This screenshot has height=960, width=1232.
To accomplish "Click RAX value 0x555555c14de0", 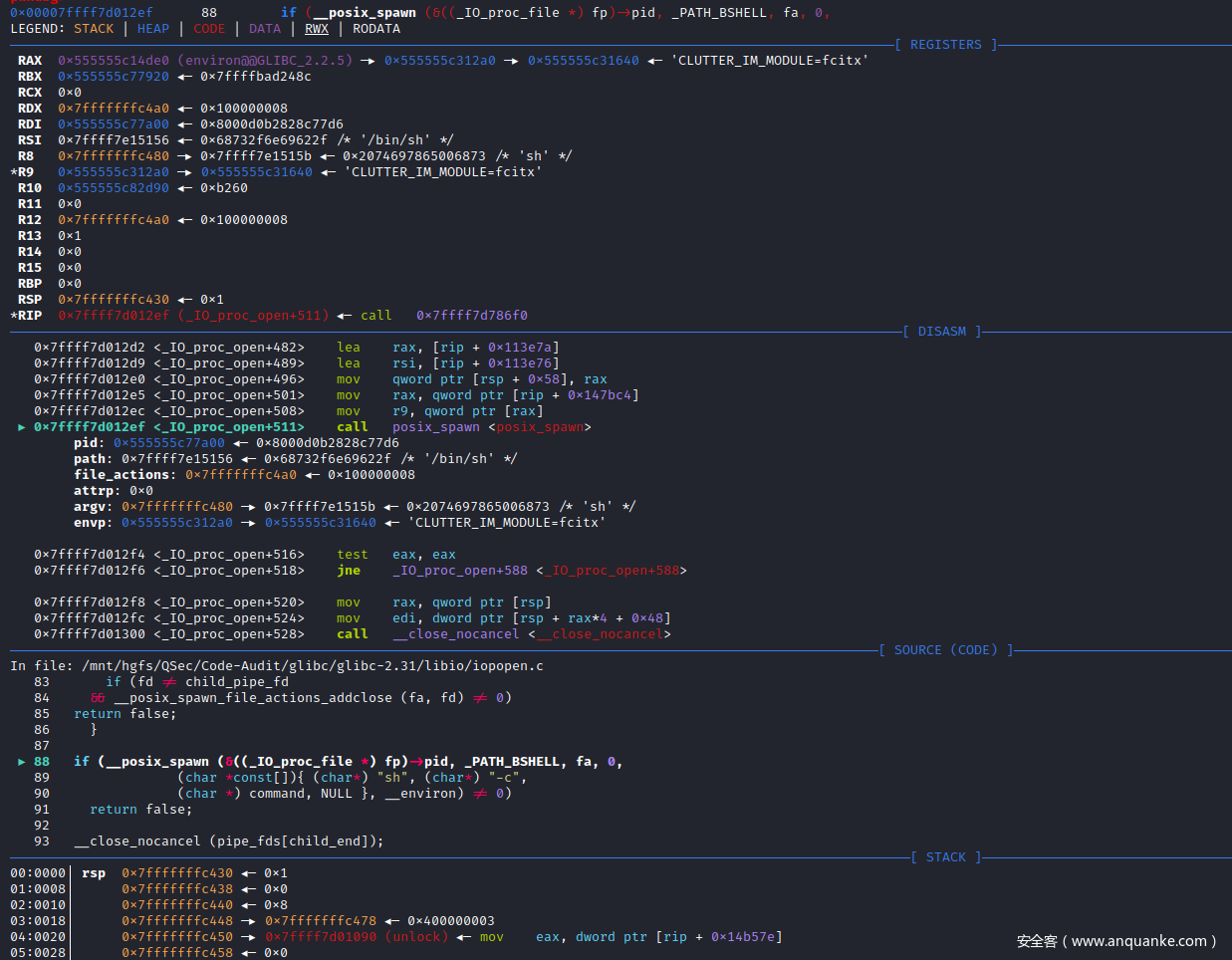I will [x=114, y=61].
